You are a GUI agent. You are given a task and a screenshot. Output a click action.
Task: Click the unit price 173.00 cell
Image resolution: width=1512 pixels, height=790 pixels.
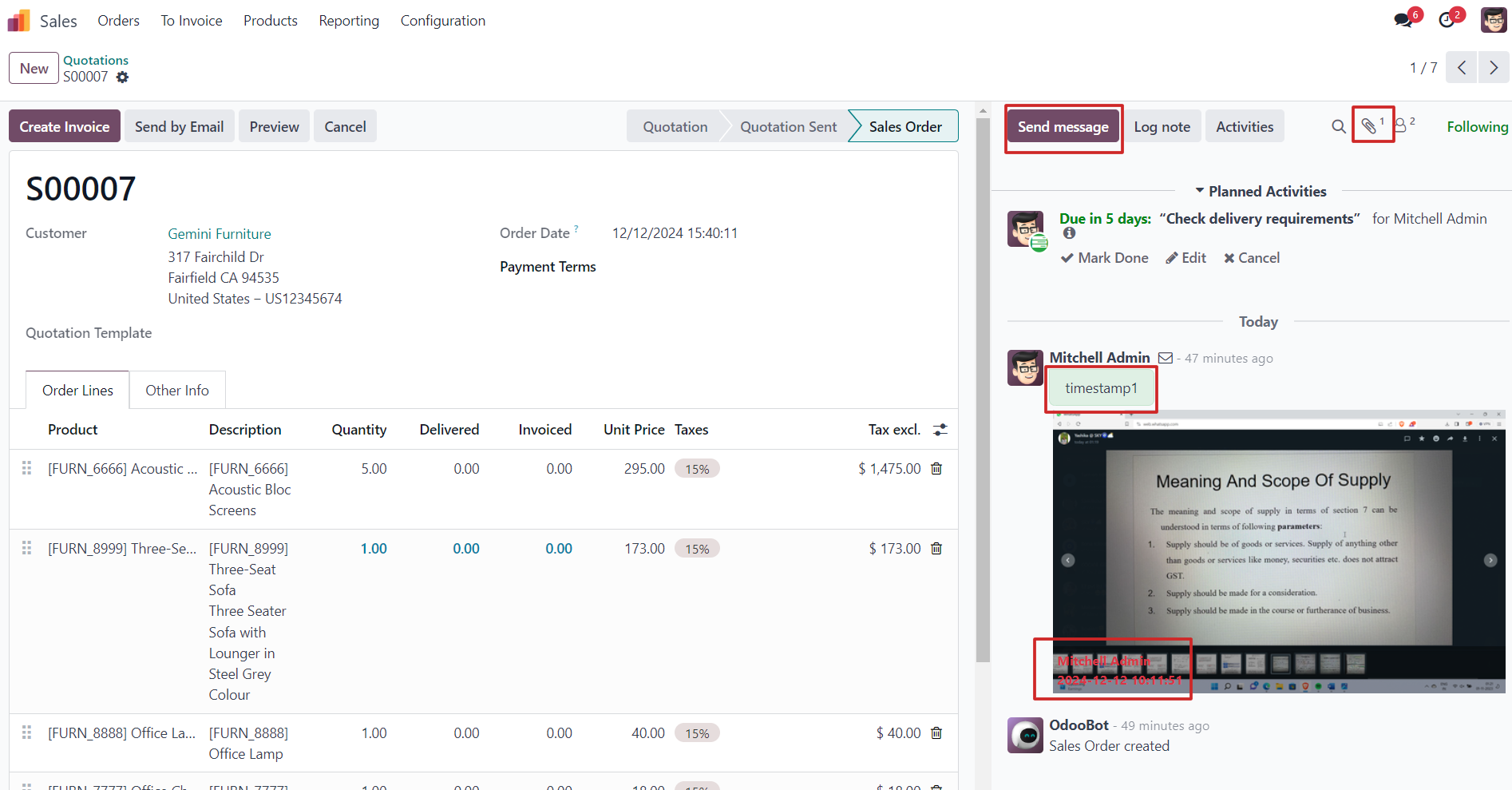pyautogui.click(x=644, y=549)
